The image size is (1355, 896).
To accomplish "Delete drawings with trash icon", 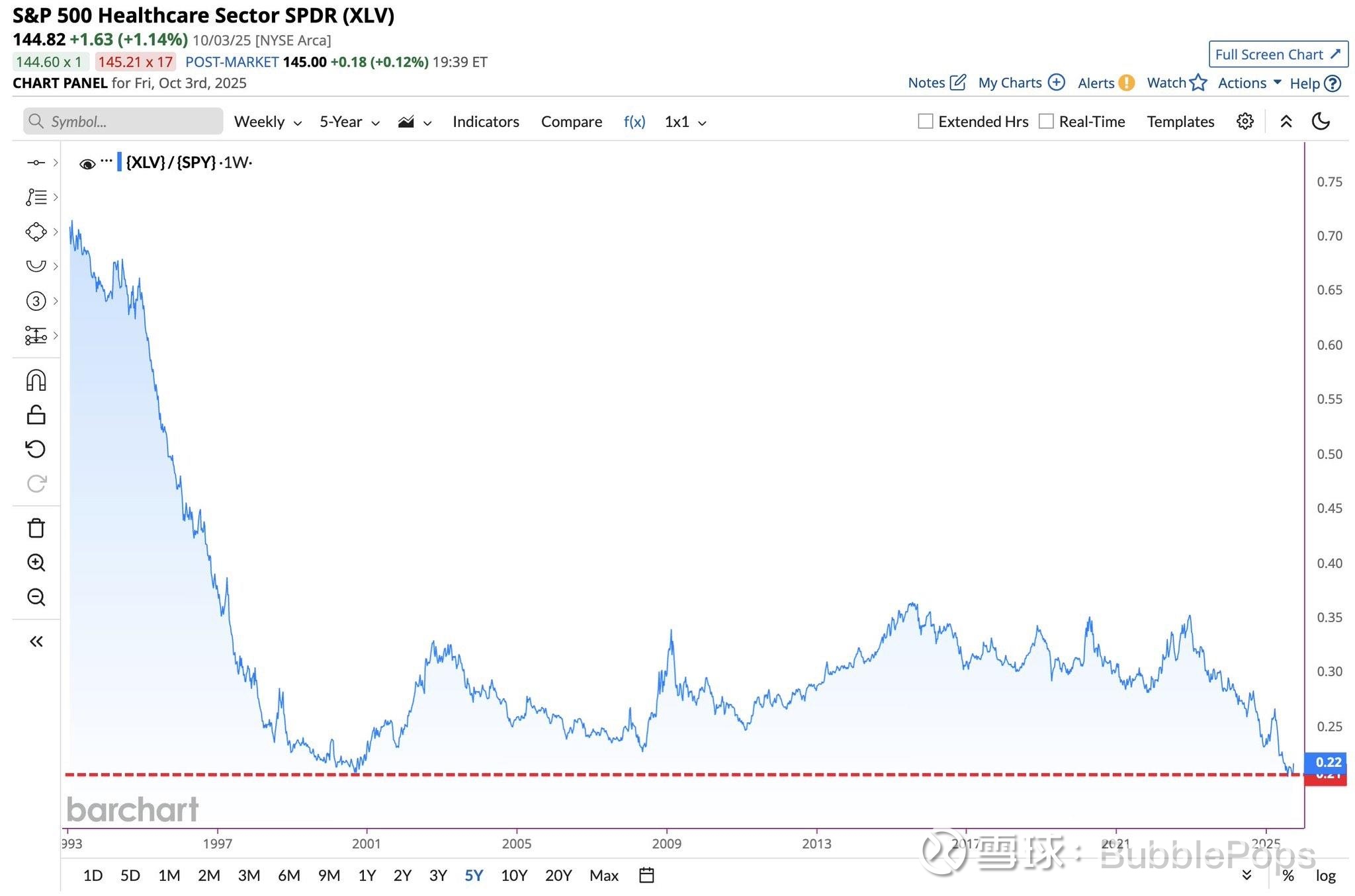I will 36,528.
